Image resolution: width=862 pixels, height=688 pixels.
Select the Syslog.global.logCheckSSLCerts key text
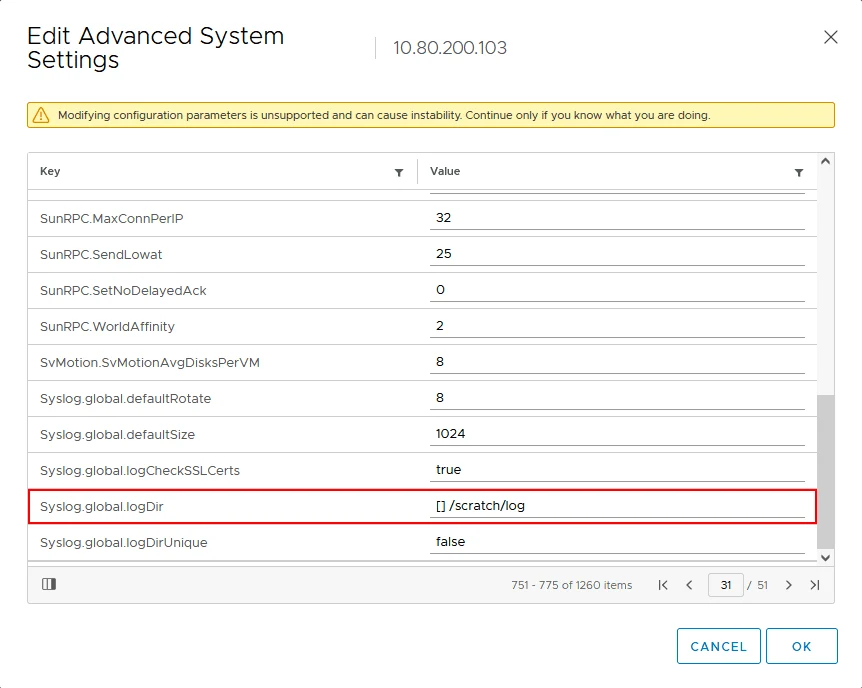pos(140,471)
